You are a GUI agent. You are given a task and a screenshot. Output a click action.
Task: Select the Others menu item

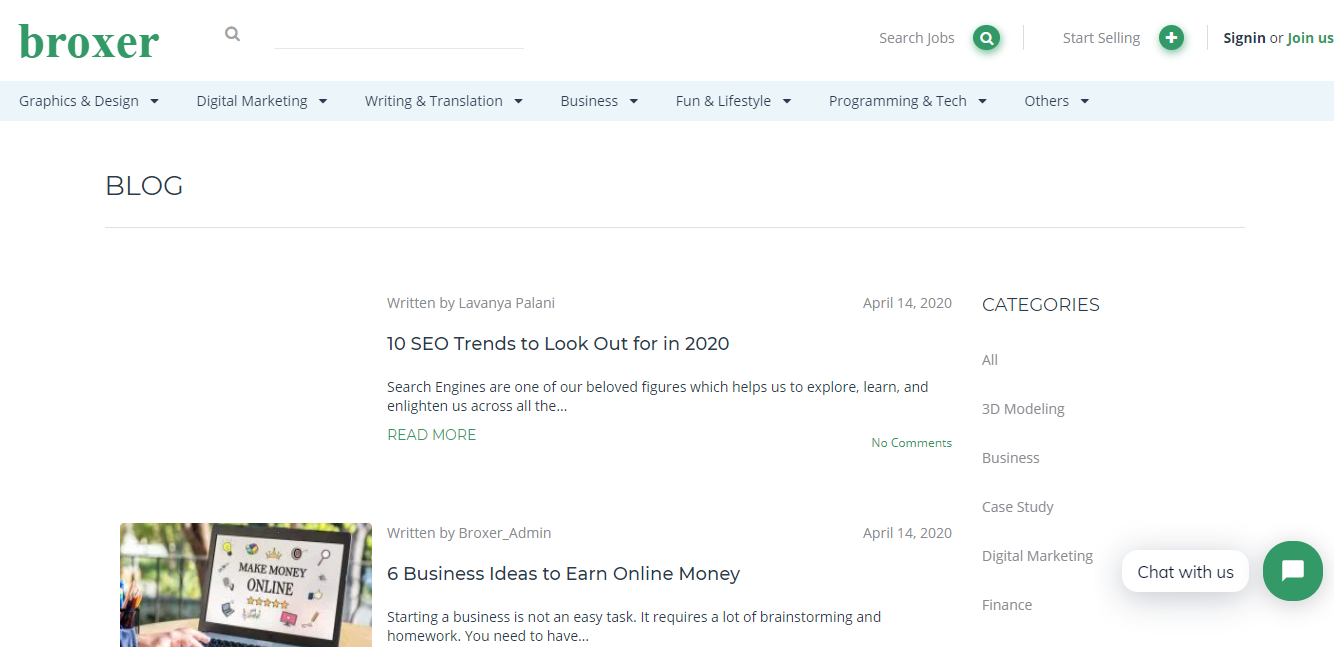click(x=1047, y=100)
